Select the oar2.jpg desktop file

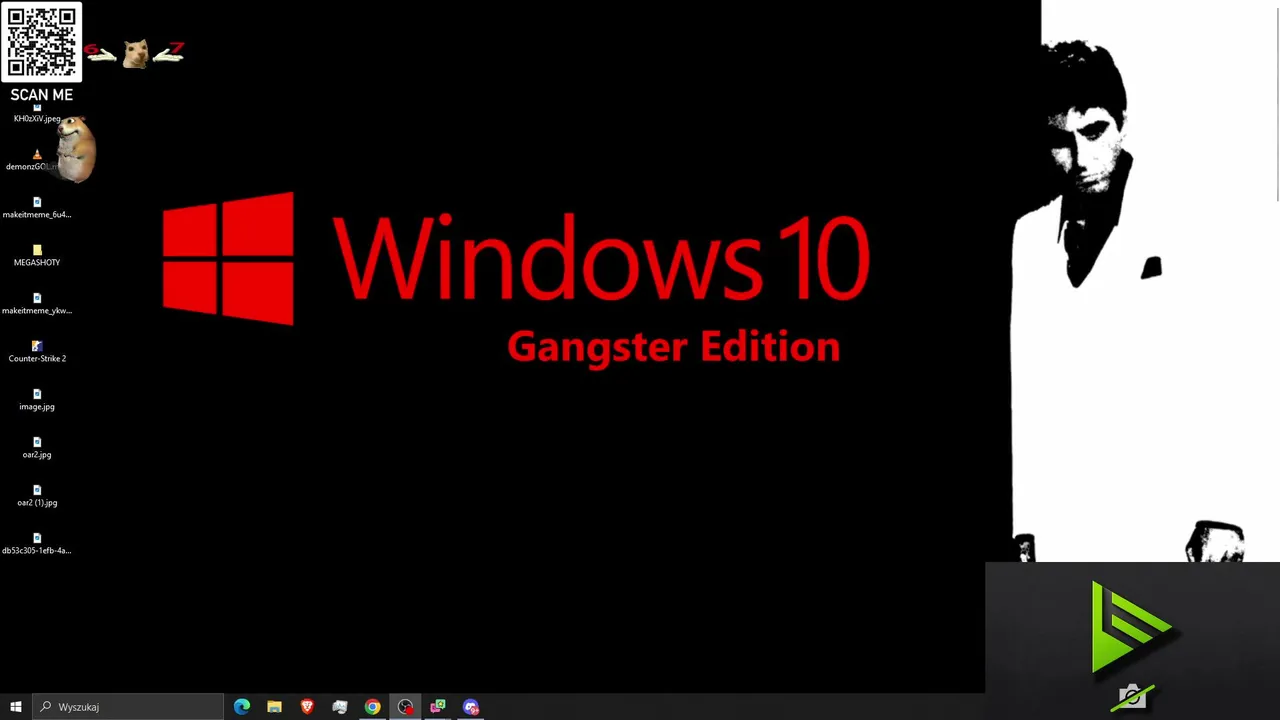(x=37, y=448)
